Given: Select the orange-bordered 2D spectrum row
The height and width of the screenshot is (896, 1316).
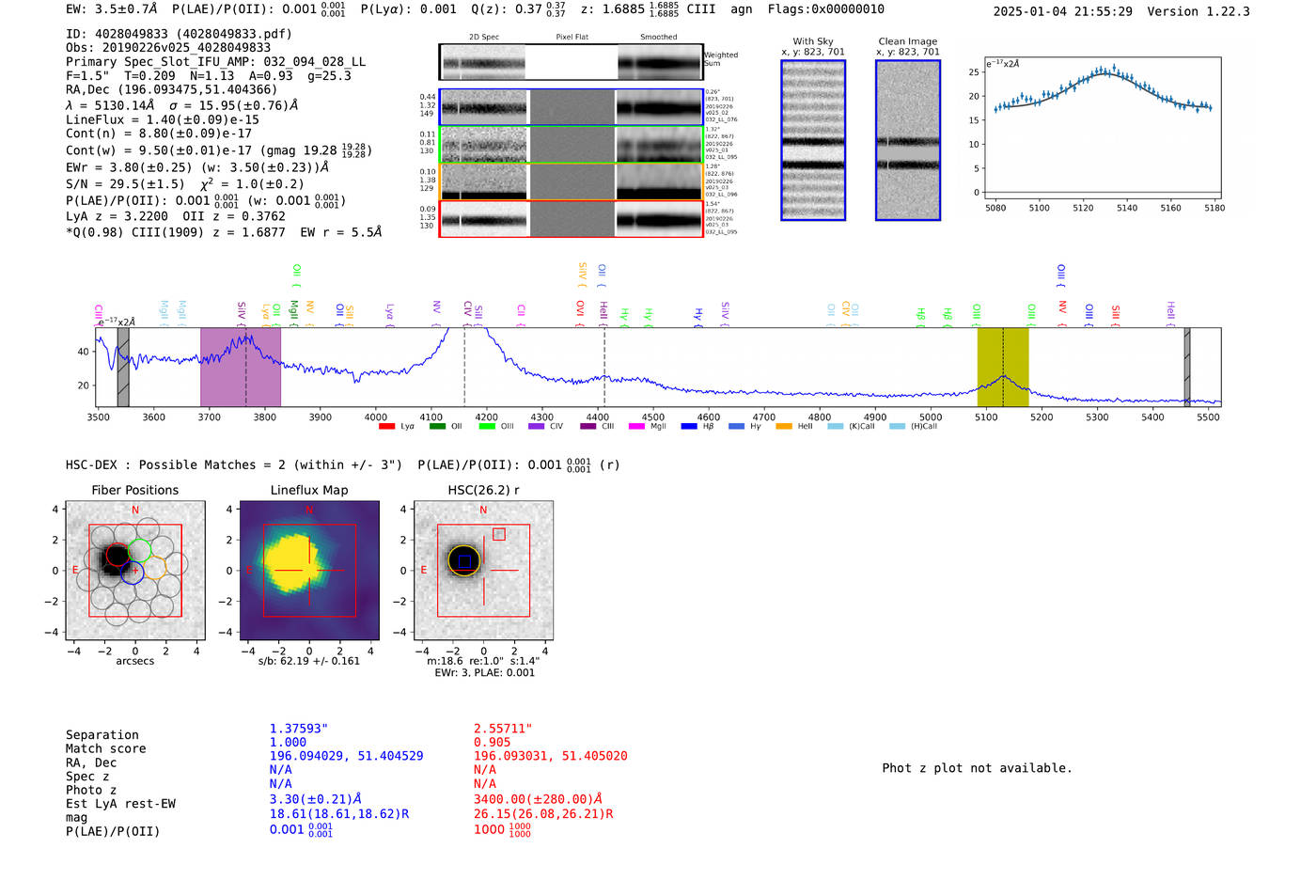Looking at the screenshot, I should [x=572, y=181].
